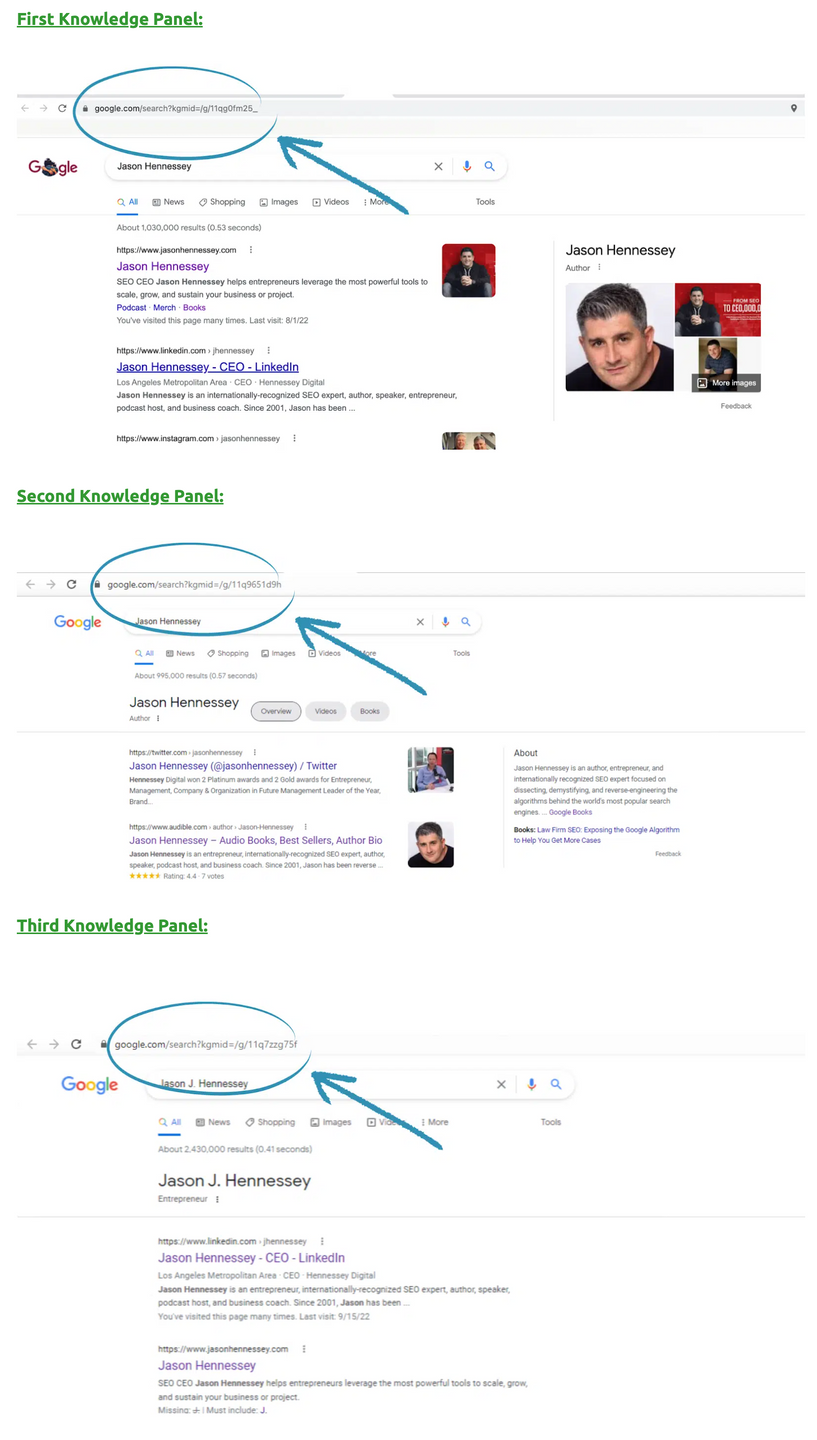Open three-dot menu beside jasonhennessey.com URL in first result
817x1440 pixels.
click(251, 250)
